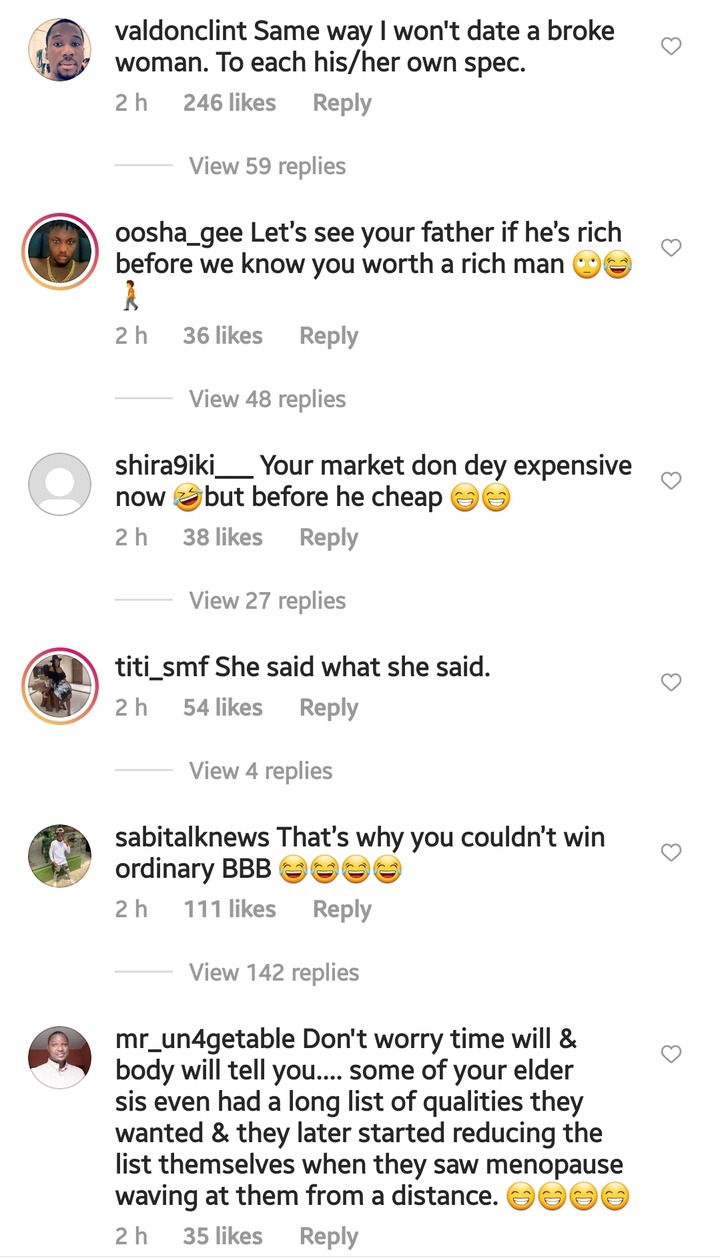Image resolution: width=720 pixels, height=1259 pixels.
Task: View shira9iki___'s default avatar profile
Action: (x=59, y=485)
